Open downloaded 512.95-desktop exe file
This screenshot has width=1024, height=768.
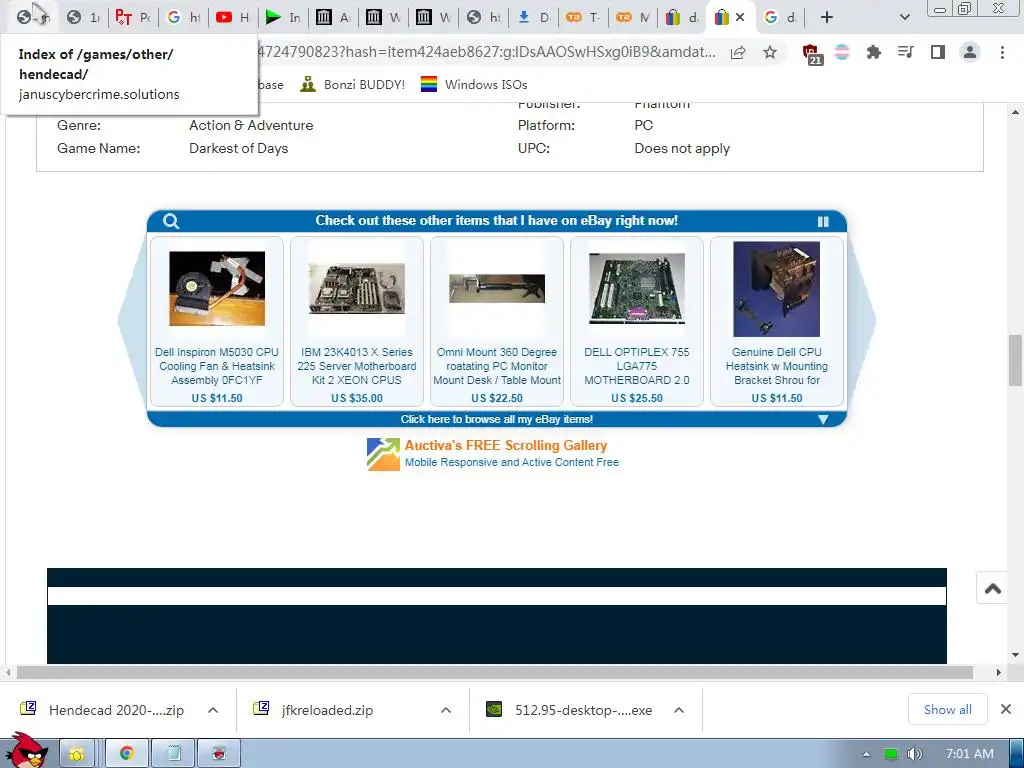pyautogui.click(x=571, y=710)
